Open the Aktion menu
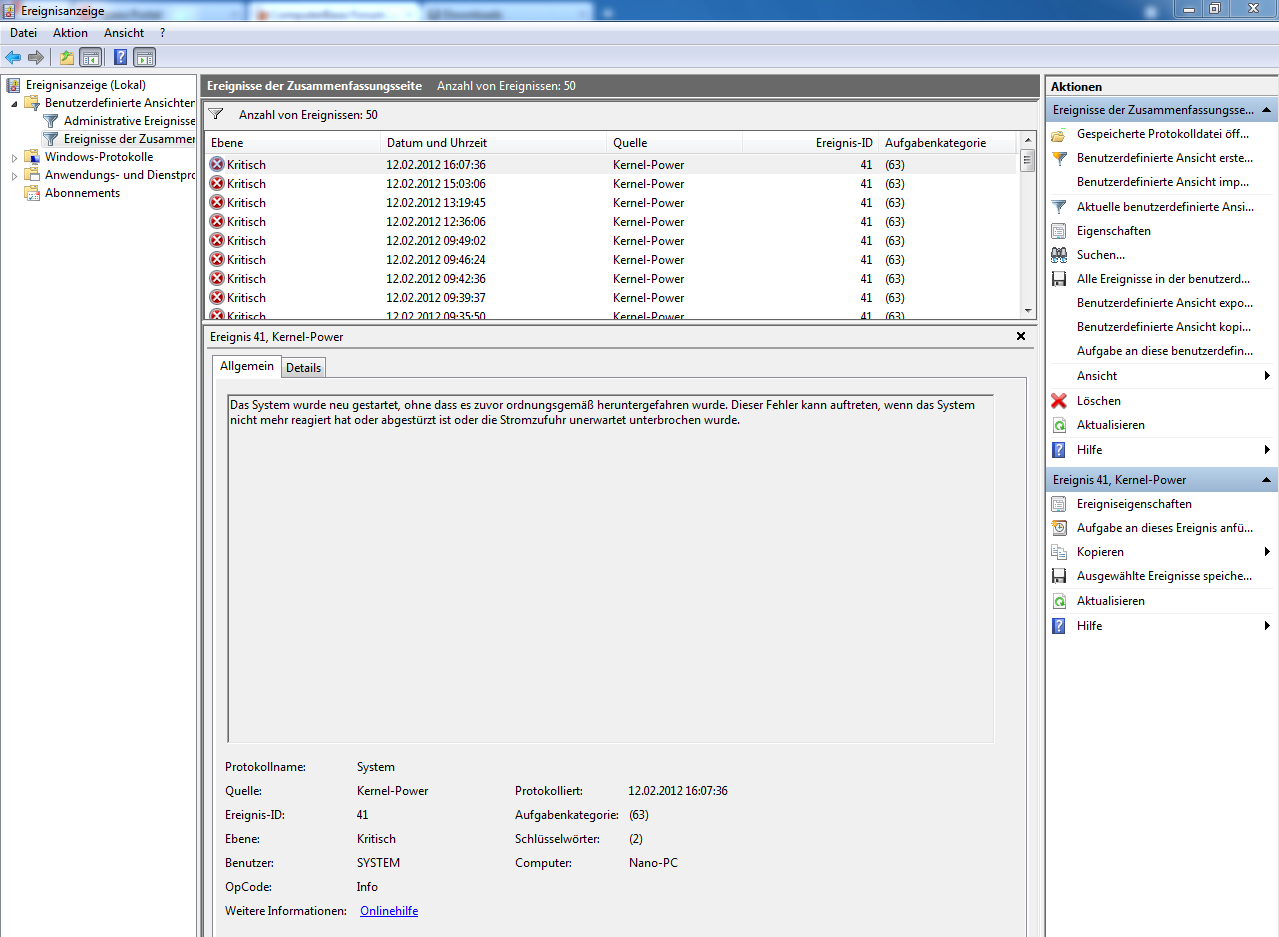The height and width of the screenshot is (937, 1279). click(x=71, y=33)
